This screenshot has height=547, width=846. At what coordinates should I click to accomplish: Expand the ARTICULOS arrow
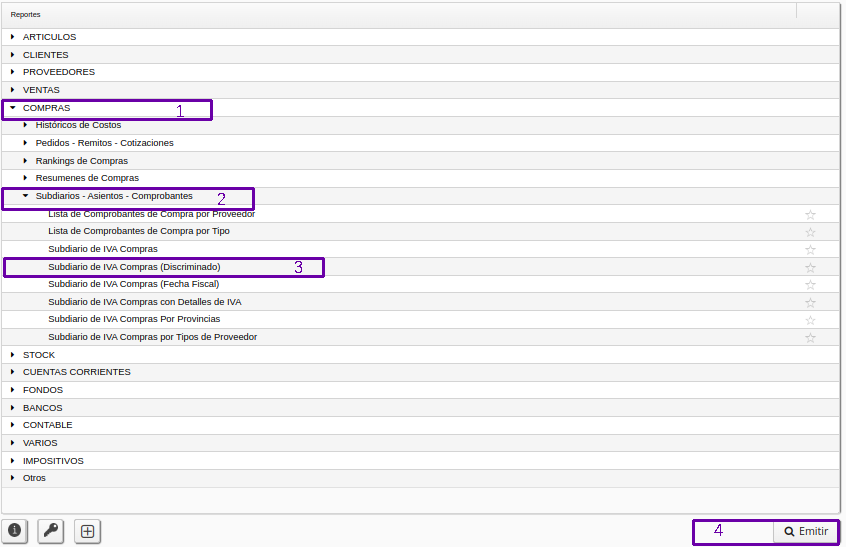12,37
